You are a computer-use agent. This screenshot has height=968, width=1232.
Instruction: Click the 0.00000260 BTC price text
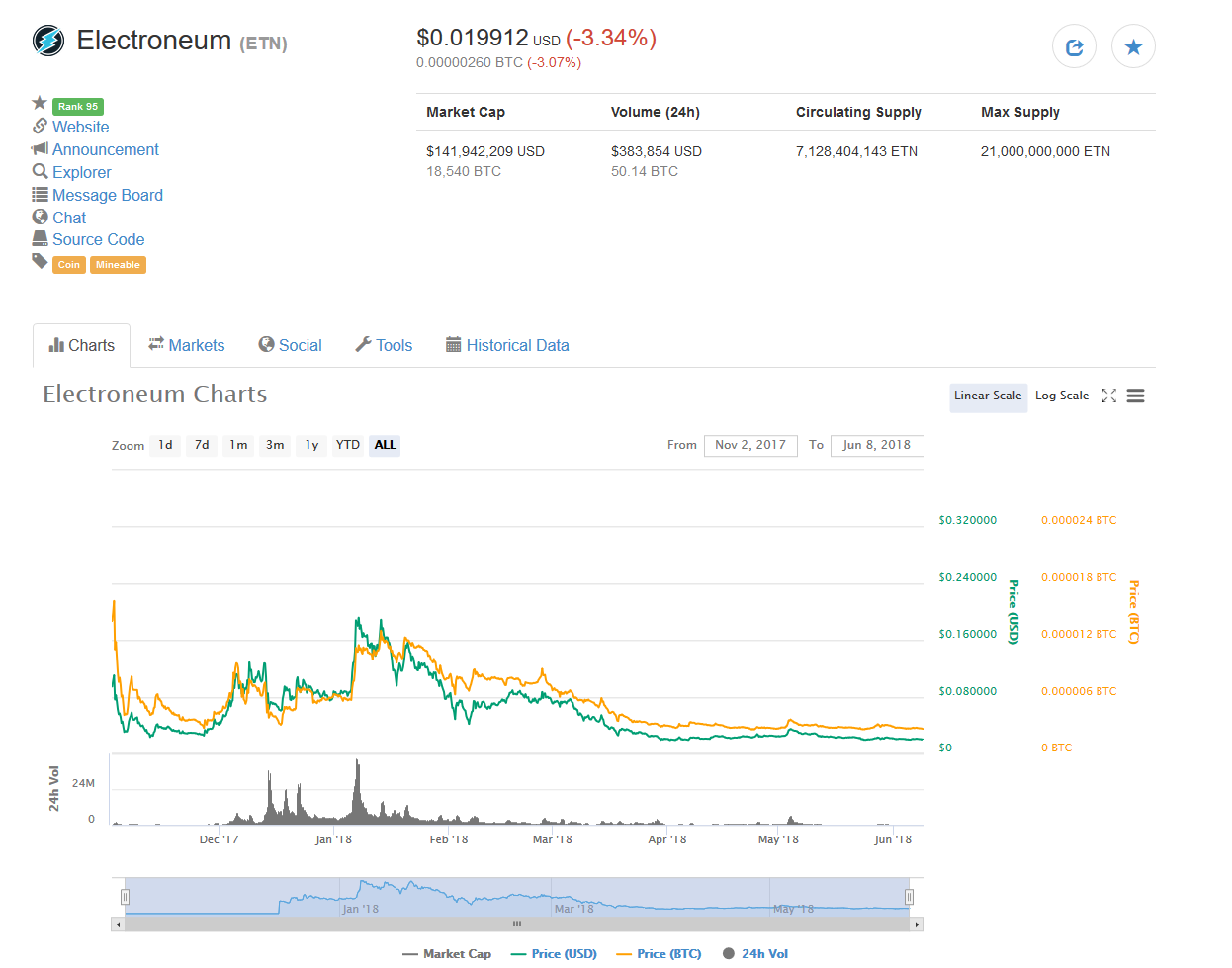click(470, 62)
